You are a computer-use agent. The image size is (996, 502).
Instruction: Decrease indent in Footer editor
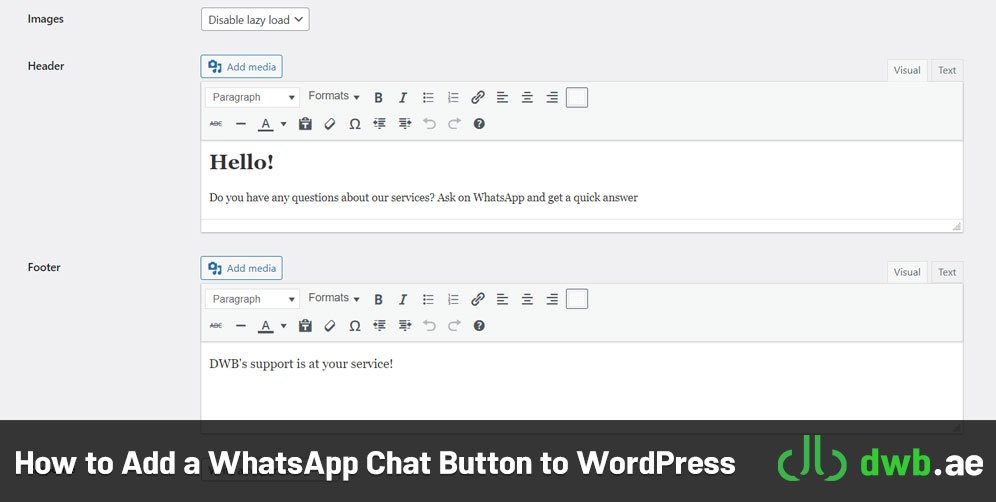(380, 325)
